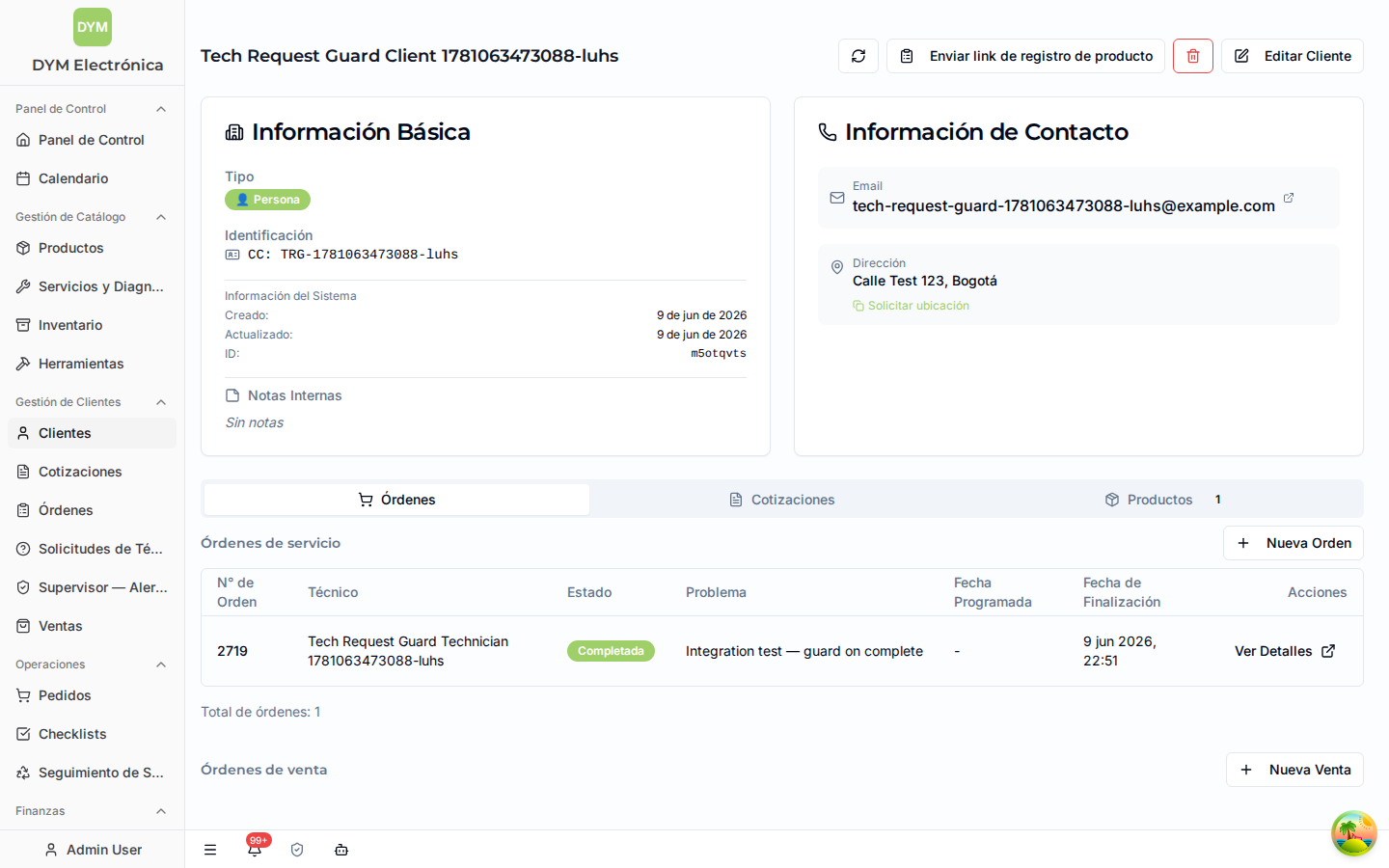Click the DYM logo in the sidebar
The image size is (1389, 868).
point(93,27)
